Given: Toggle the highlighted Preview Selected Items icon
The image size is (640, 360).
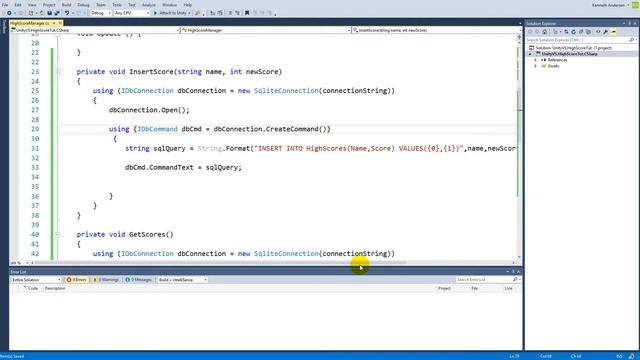Looking at the screenshot, I should tap(613, 32).
